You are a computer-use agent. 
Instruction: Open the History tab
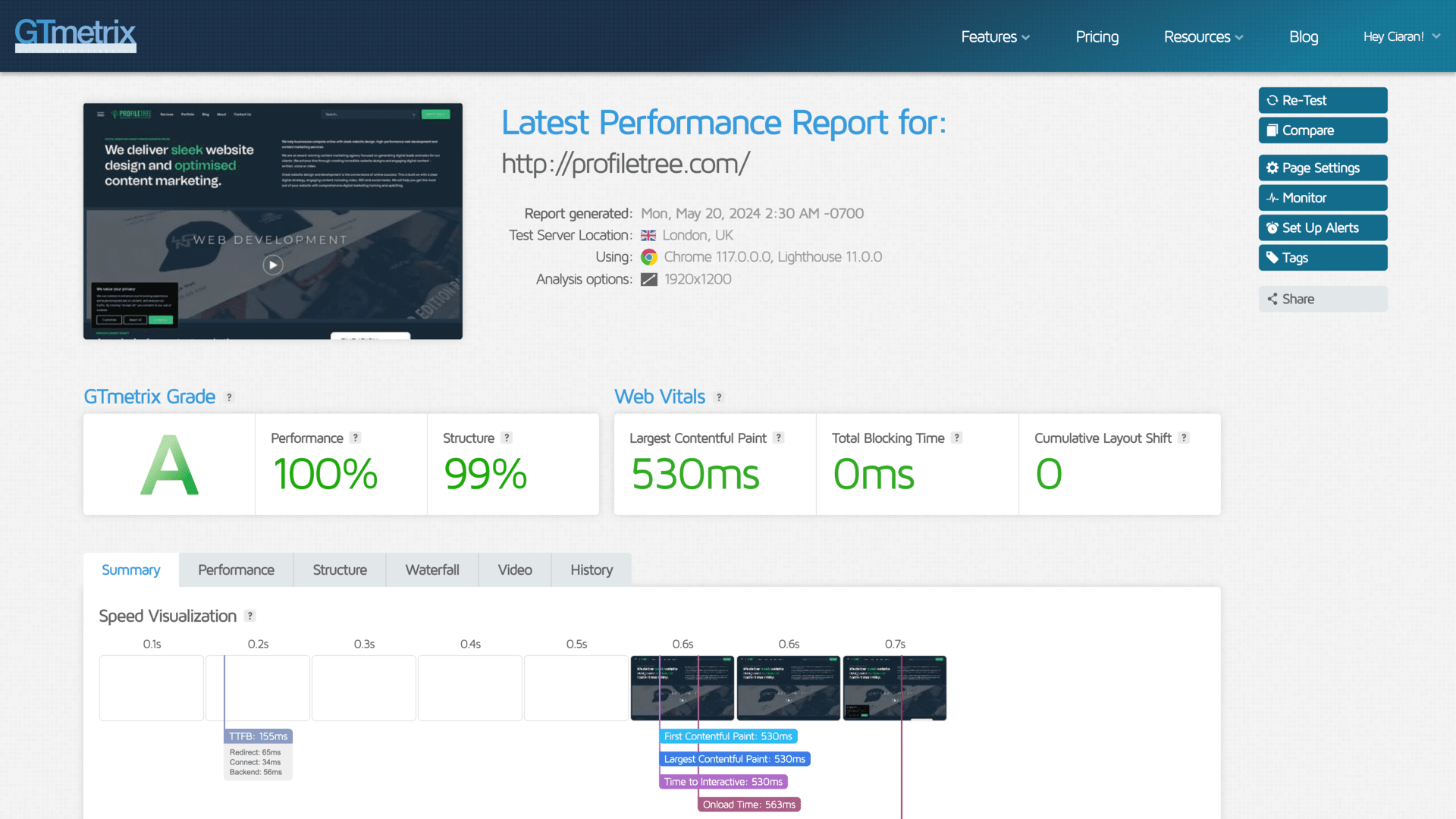(591, 570)
